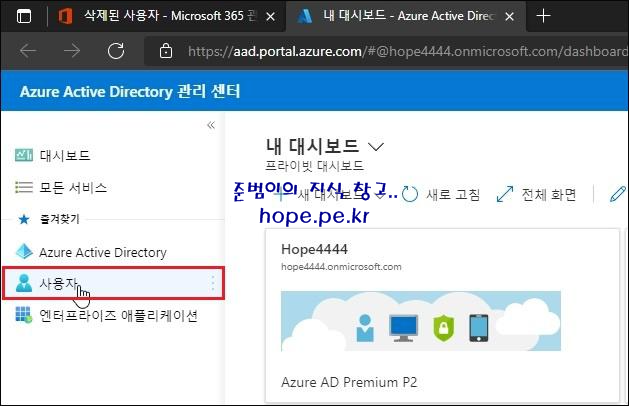This screenshot has width=629, height=406.
Task: Open 모든 서비스 menu item
Action: [x=73, y=187]
